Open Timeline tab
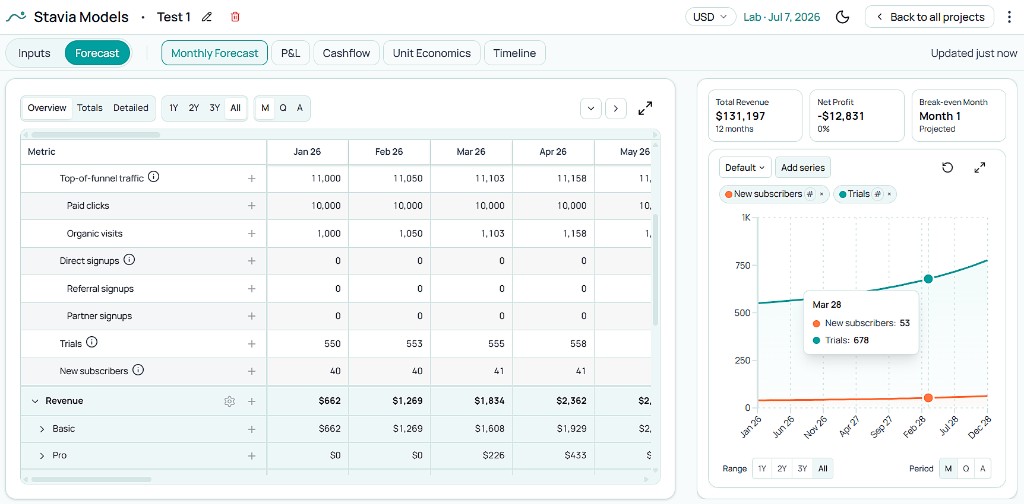 click(515, 54)
